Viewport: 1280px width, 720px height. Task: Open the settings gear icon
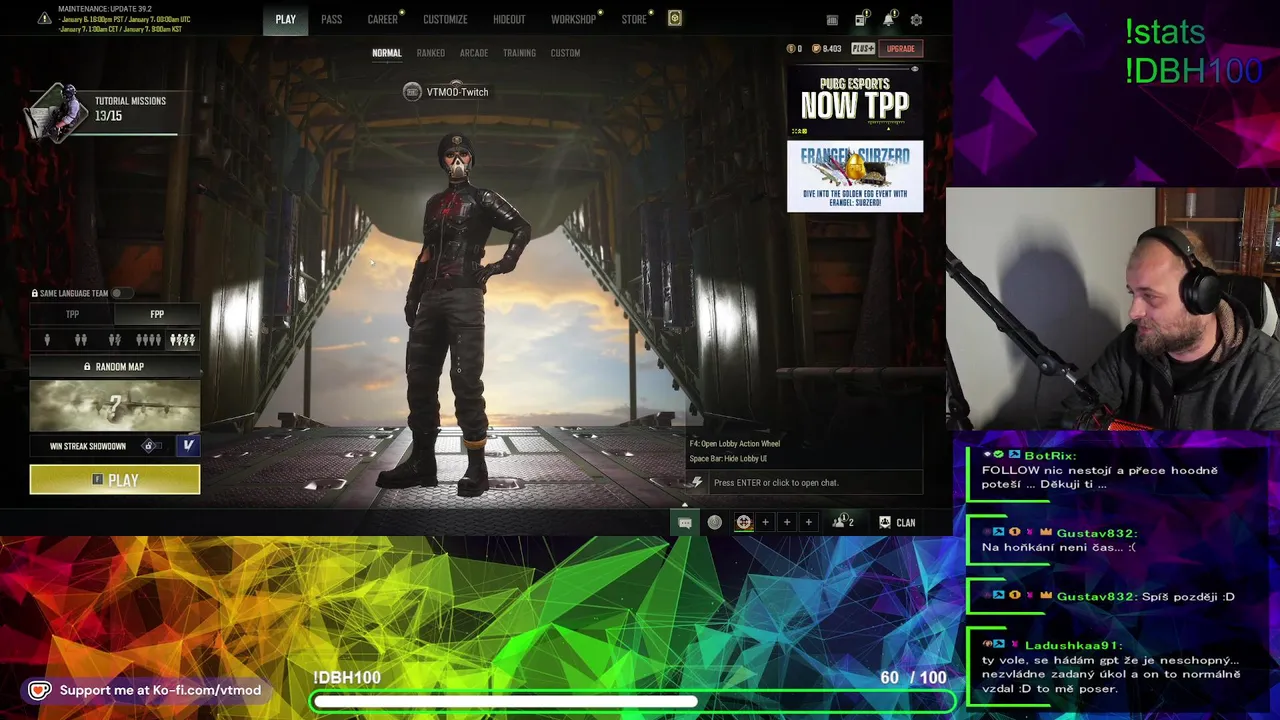tap(916, 19)
